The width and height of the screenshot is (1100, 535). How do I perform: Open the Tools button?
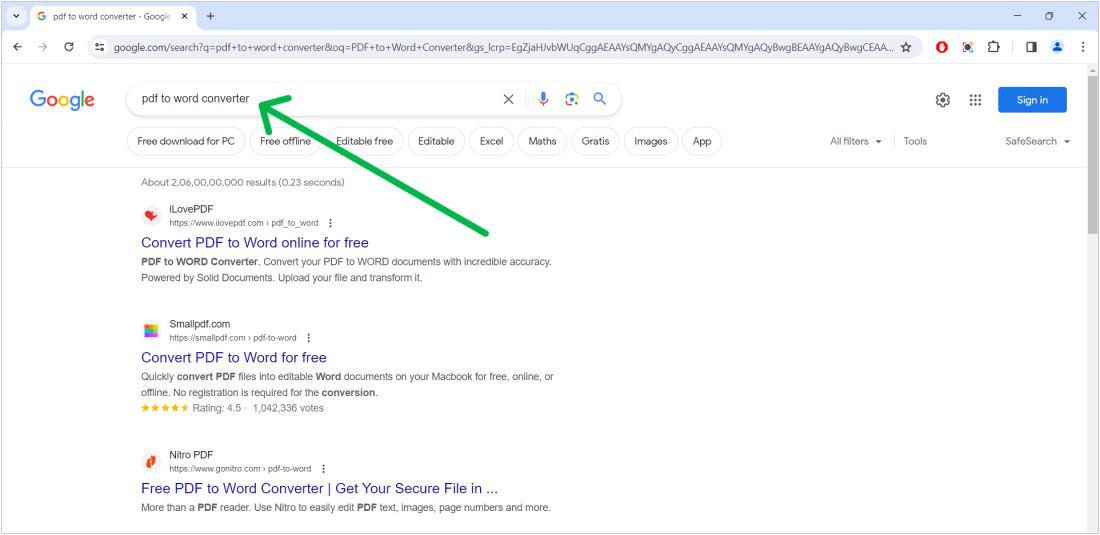tap(915, 141)
